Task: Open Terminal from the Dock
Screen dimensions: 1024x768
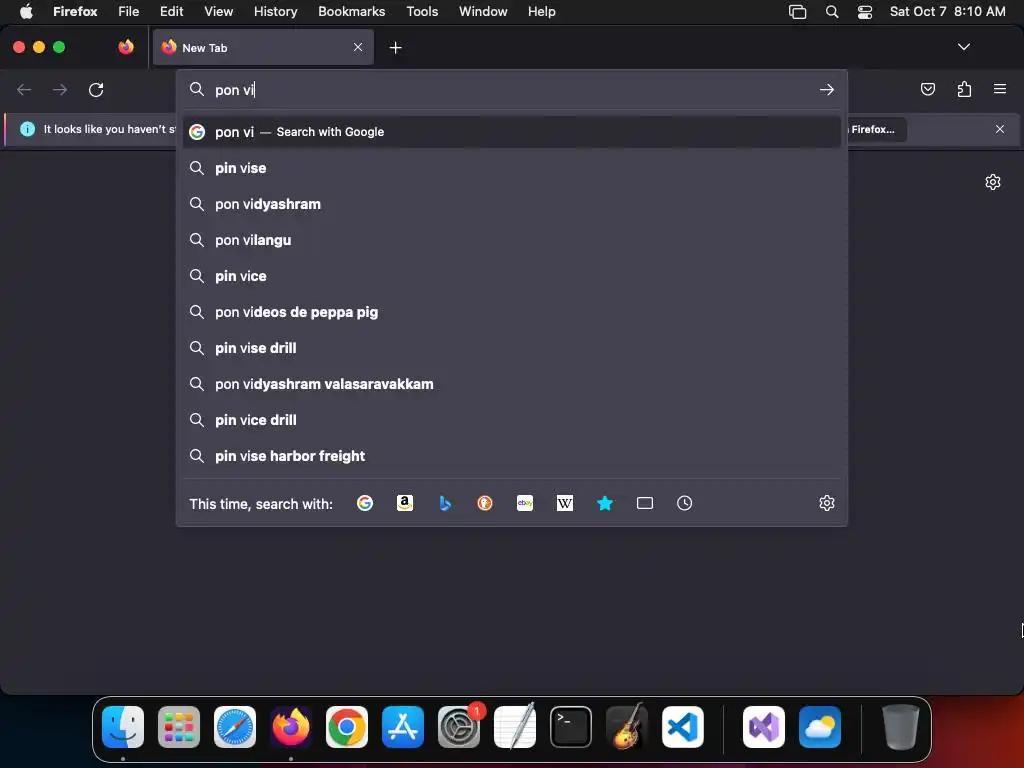Action: point(571,726)
